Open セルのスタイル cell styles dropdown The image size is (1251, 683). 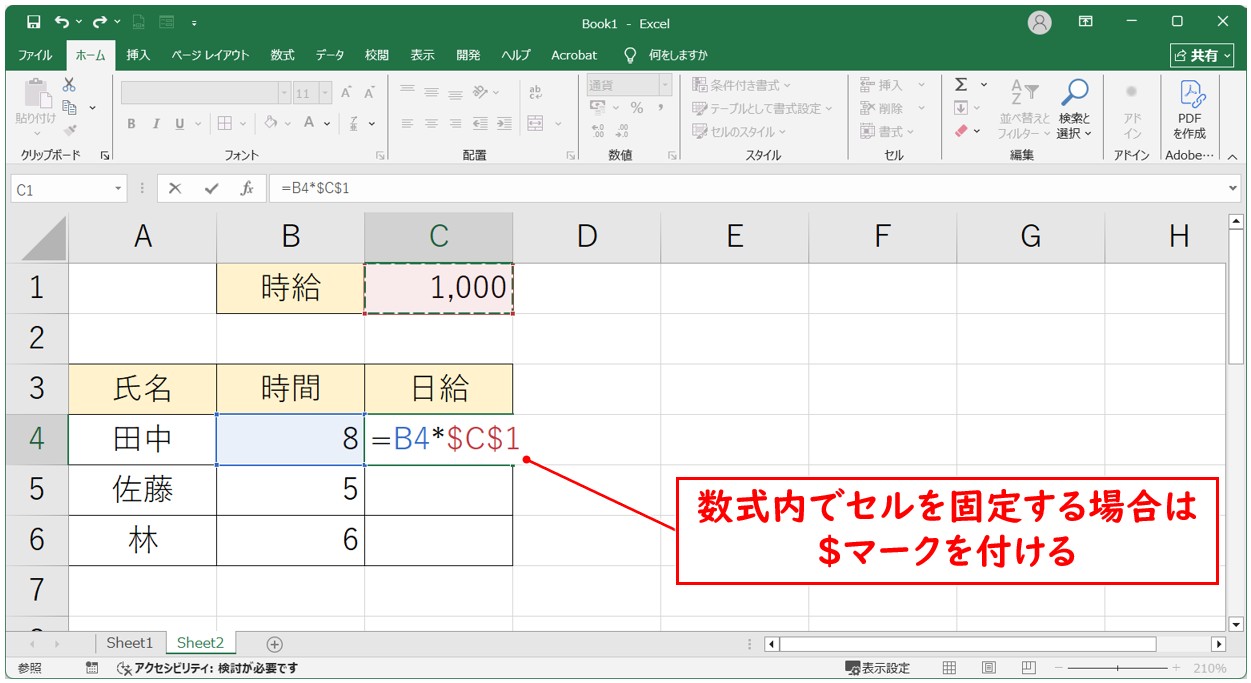(x=739, y=131)
